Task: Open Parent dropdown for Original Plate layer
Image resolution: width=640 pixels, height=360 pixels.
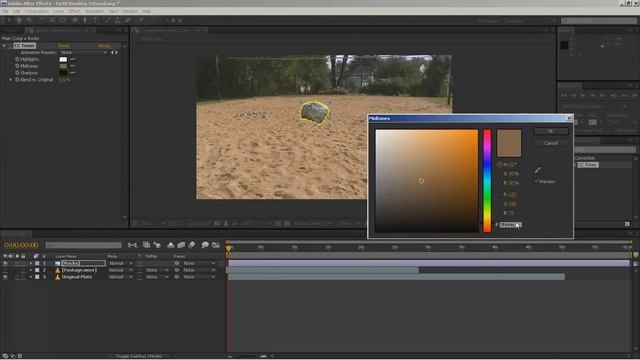Action: click(199, 277)
